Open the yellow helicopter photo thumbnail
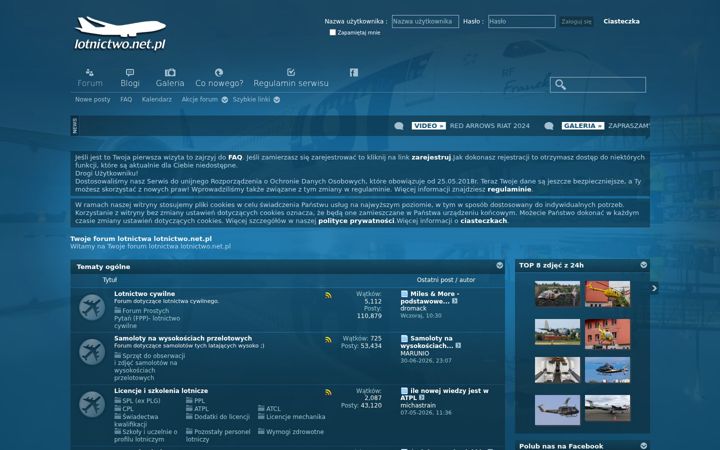 pos(608,293)
